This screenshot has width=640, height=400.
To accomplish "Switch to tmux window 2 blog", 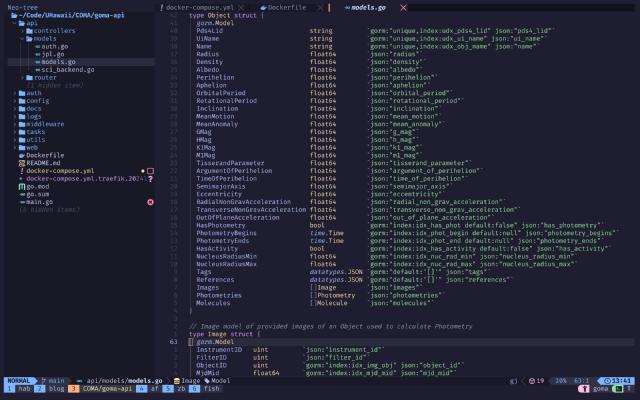I will (x=51, y=389).
